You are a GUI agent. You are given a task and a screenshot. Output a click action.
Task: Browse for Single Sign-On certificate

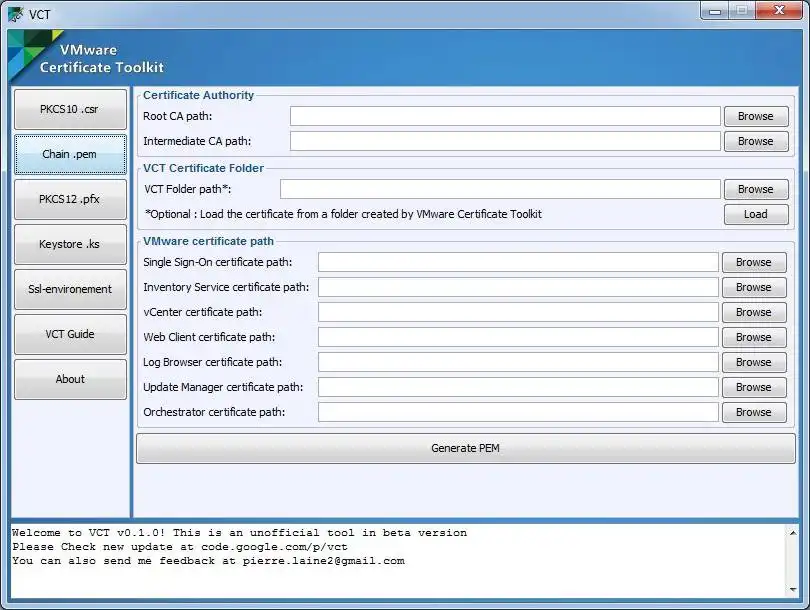(754, 262)
